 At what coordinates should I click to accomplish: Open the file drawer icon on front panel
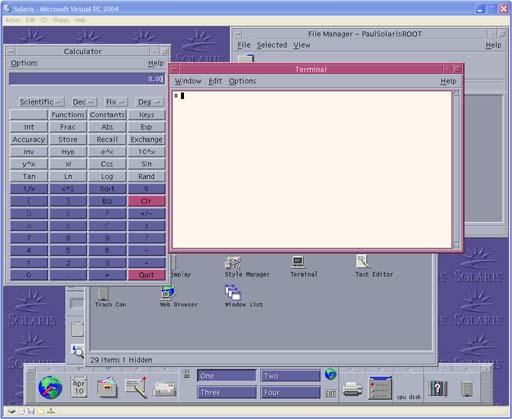click(107, 387)
